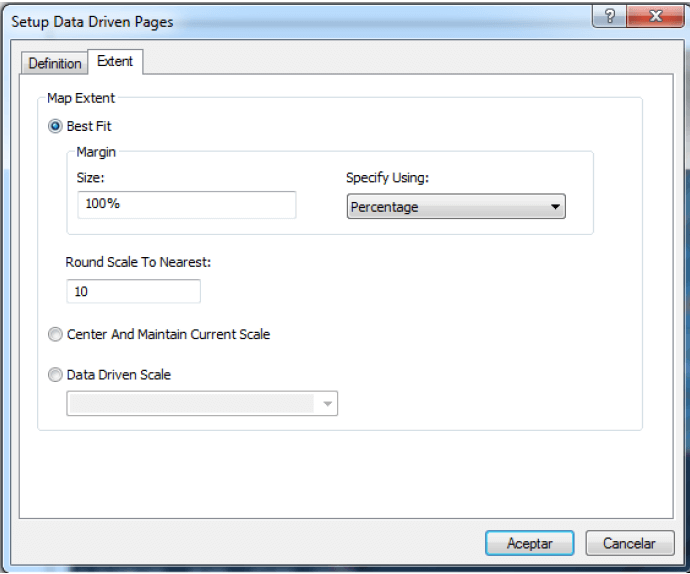Switch to the Definition tab

pyautogui.click(x=55, y=63)
